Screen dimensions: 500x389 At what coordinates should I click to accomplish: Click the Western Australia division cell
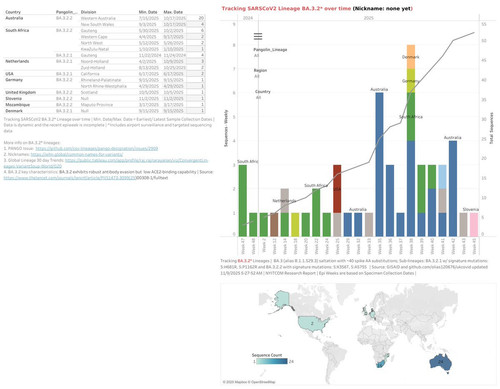(98, 18)
